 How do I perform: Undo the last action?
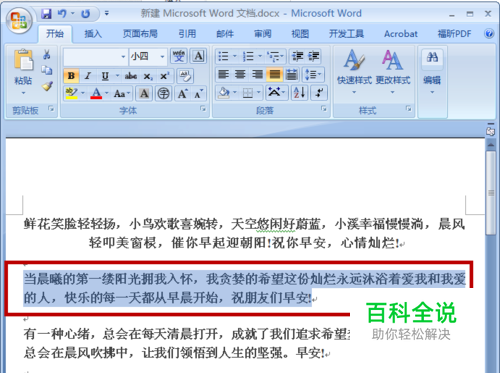point(62,14)
